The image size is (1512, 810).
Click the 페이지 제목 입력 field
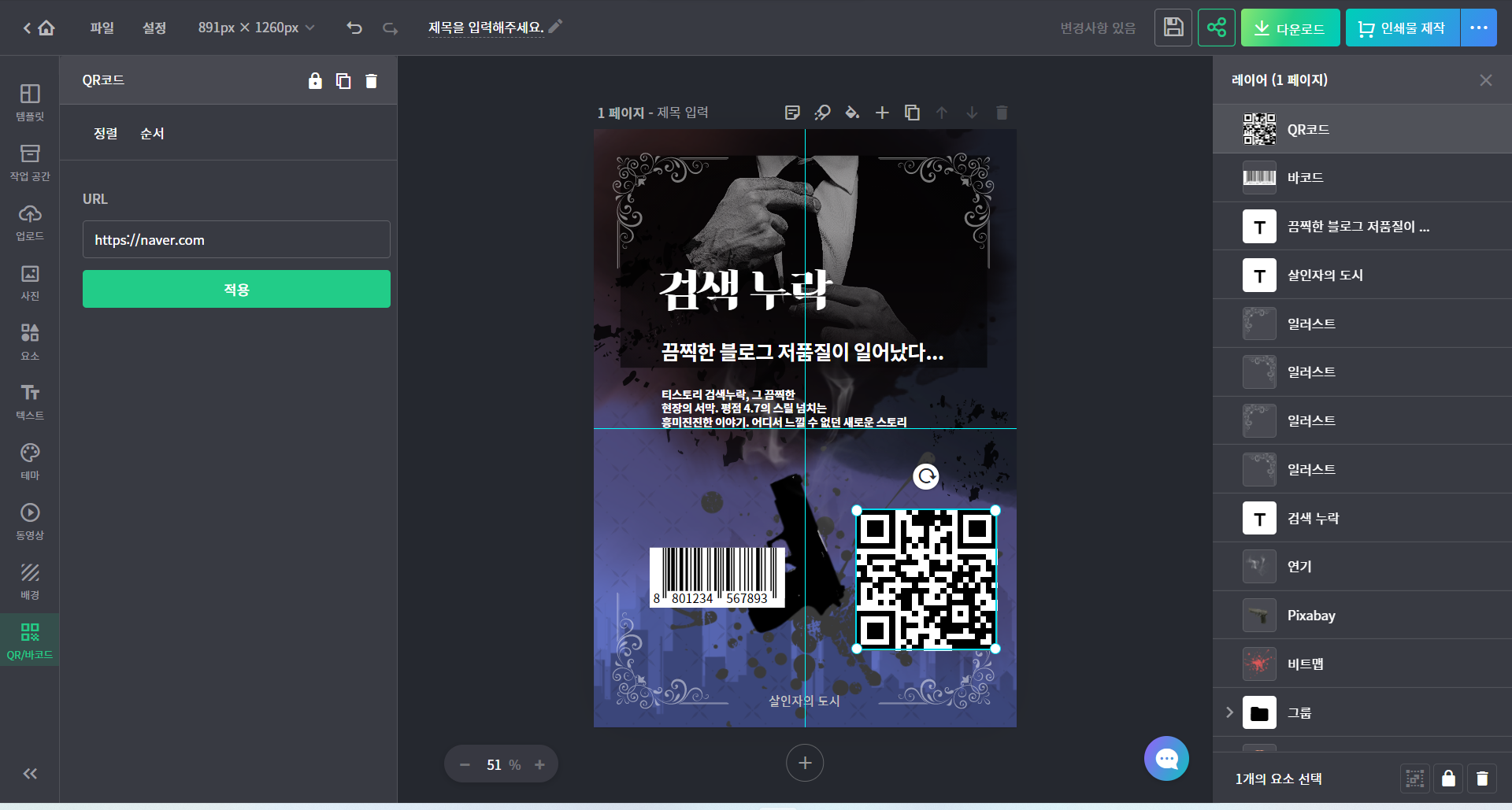click(683, 113)
